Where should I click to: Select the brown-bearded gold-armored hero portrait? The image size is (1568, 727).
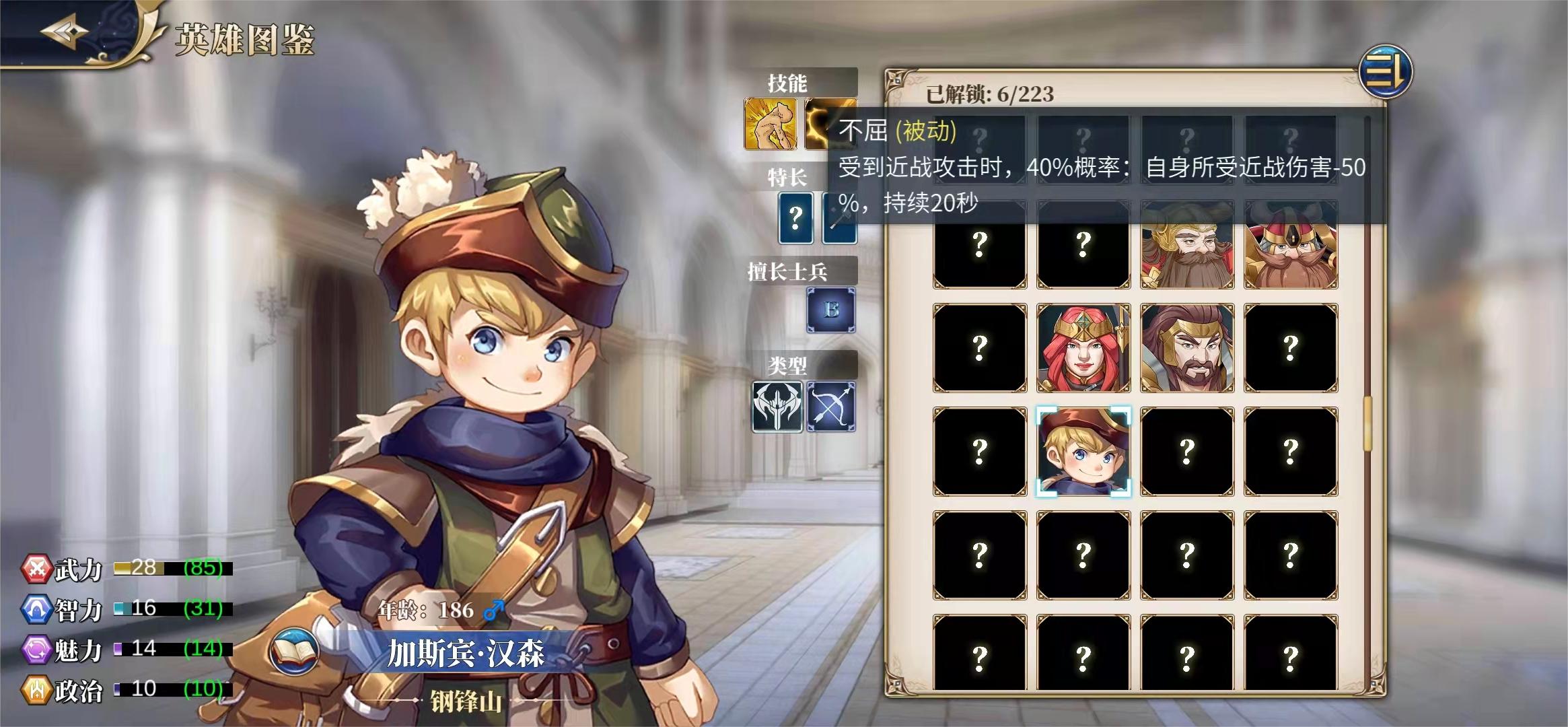click(x=1187, y=348)
